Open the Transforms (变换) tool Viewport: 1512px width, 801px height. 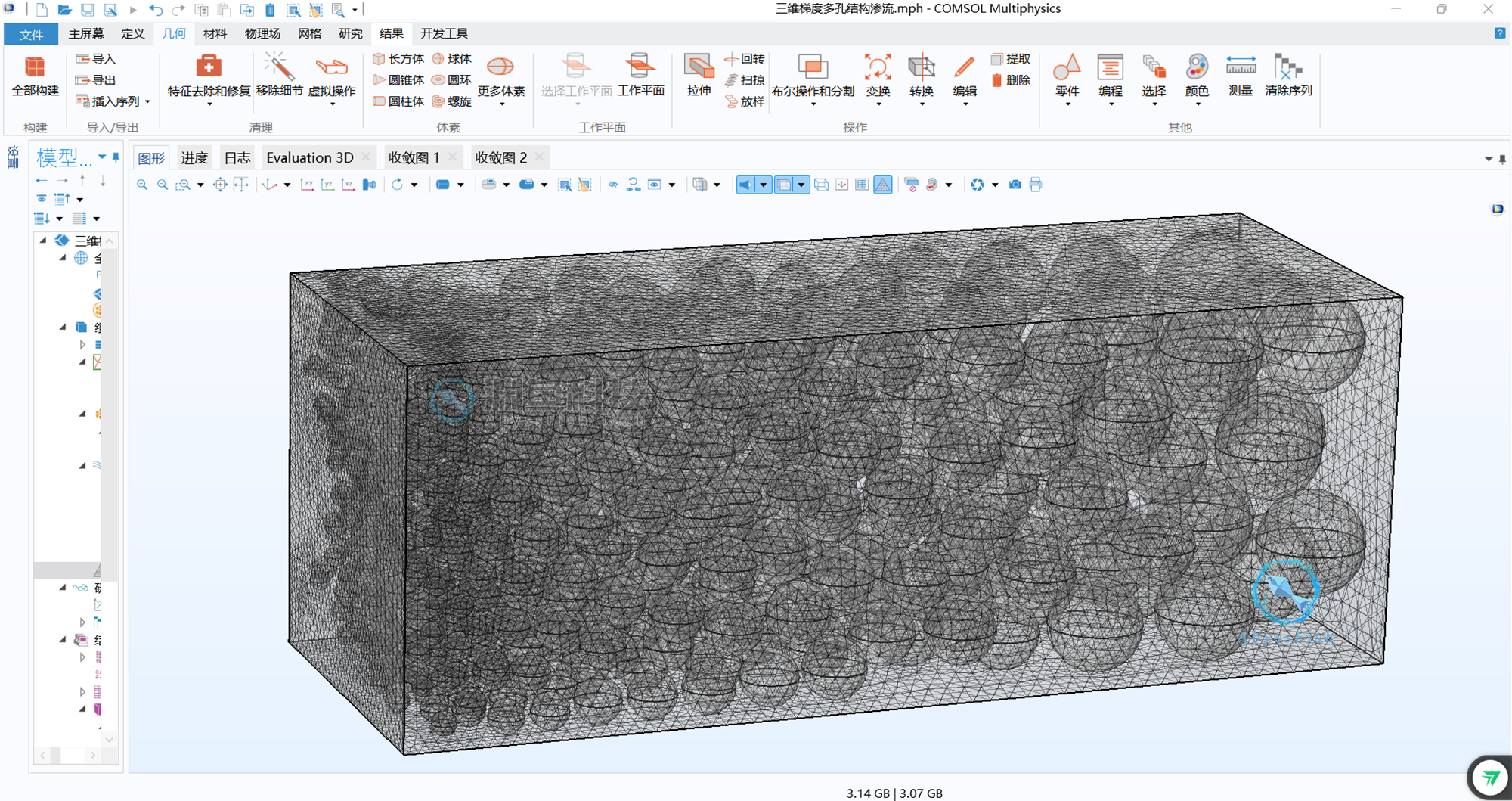click(878, 78)
